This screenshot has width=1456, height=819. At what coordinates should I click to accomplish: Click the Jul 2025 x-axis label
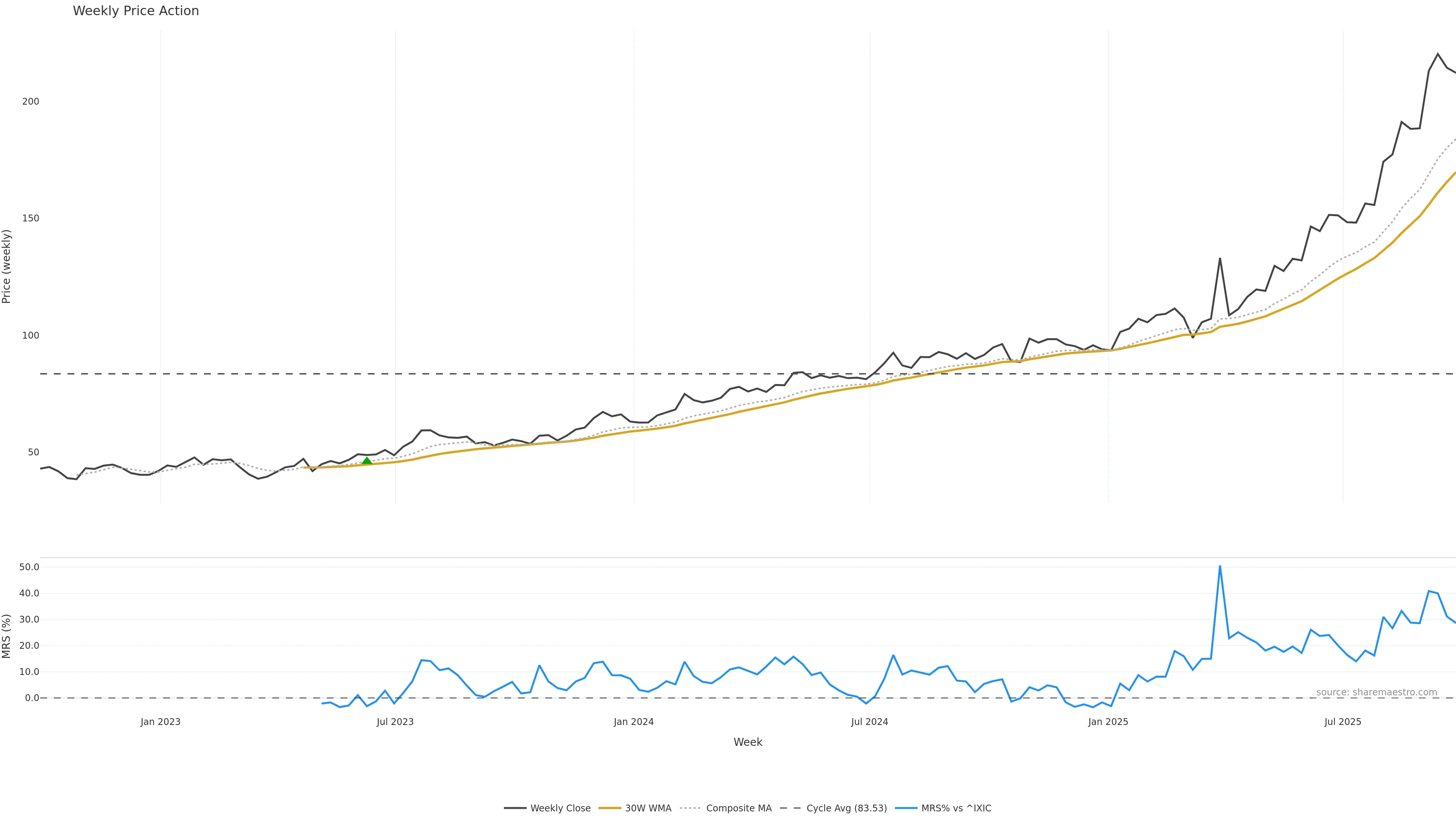click(x=1342, y=722)
